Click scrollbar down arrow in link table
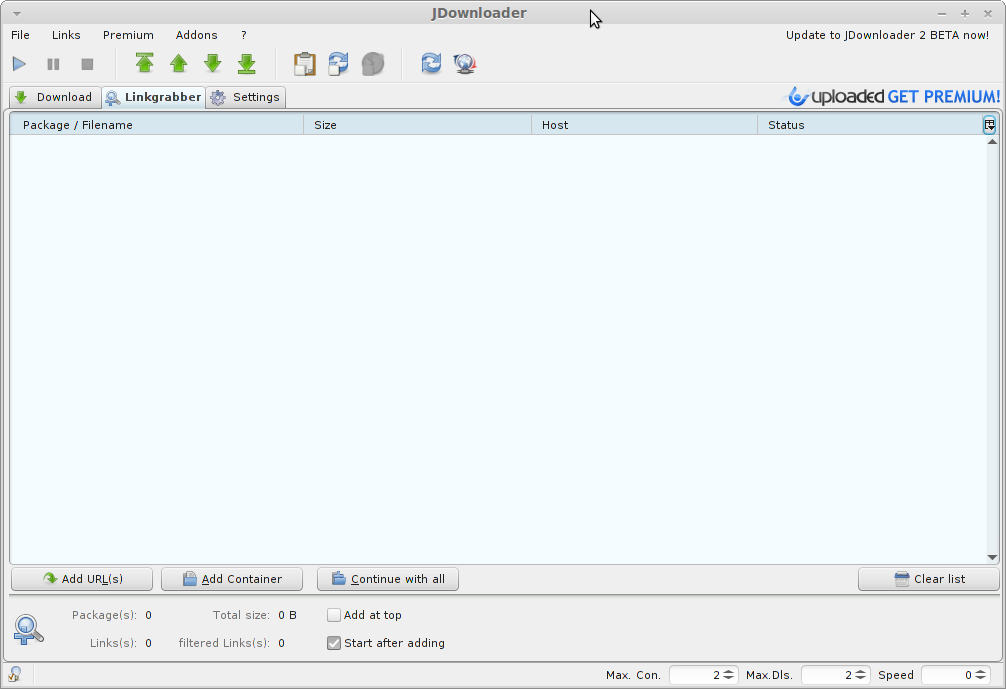Image resolution: width=1006 pixels, height=689 pixels. point(992,557)
